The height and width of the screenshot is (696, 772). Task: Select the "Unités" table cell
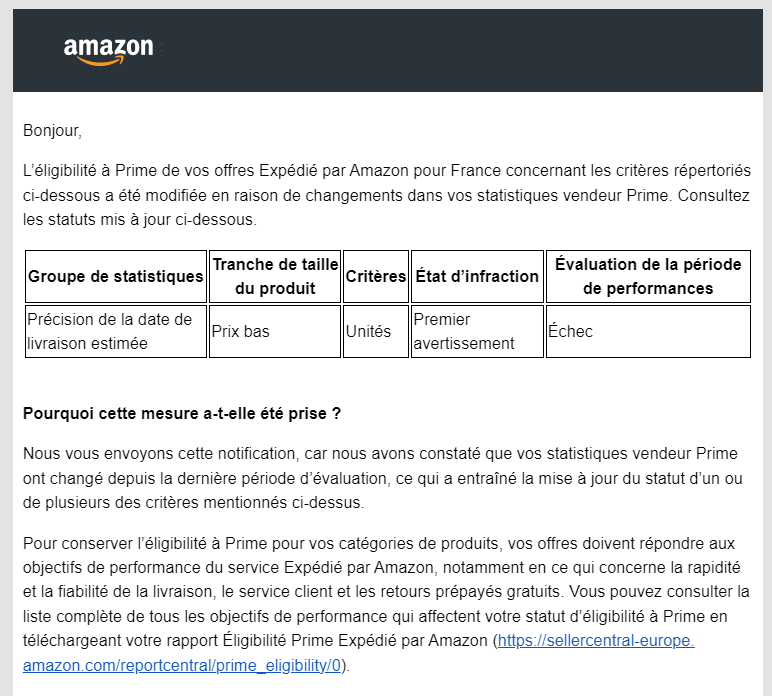(376, 331)
